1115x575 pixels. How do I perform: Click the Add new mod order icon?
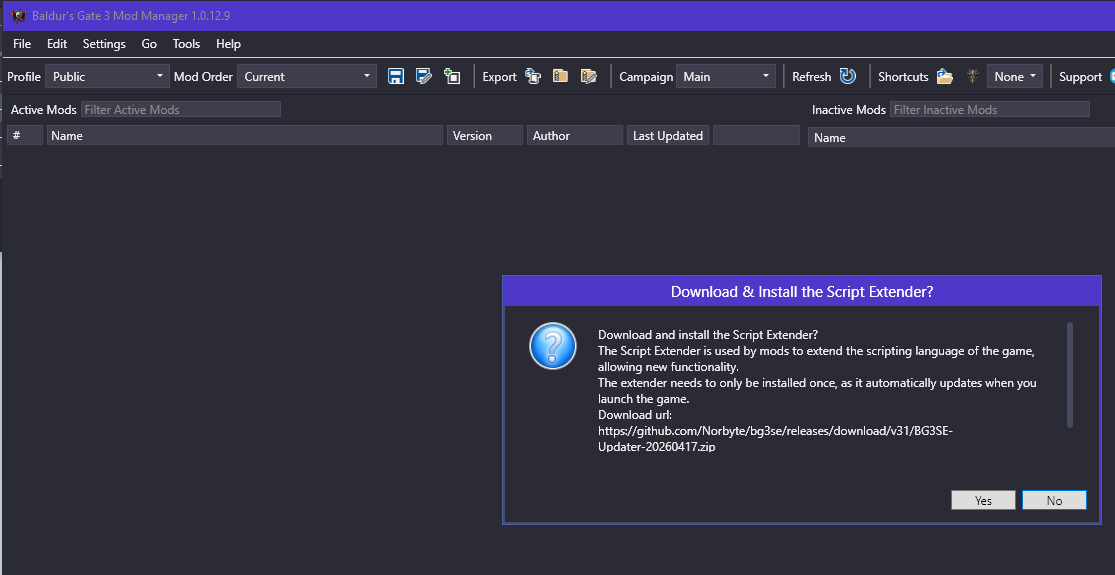(452, 76)
